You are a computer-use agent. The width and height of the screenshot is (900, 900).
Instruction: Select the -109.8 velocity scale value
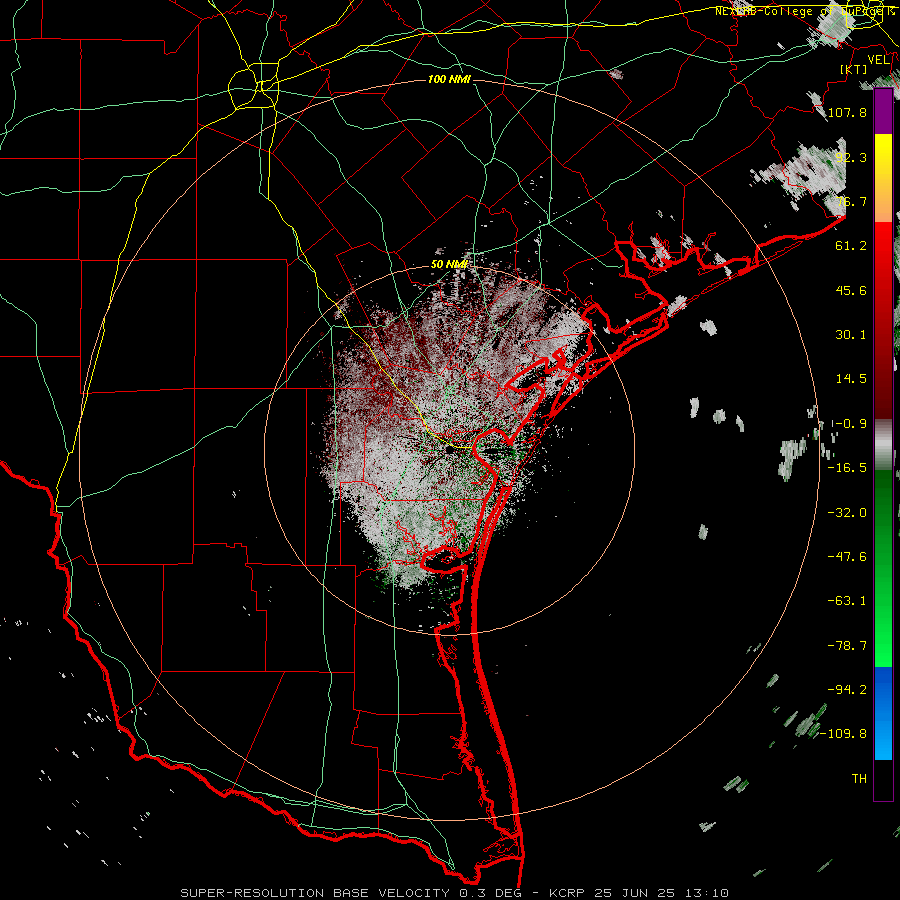point(844,734)
